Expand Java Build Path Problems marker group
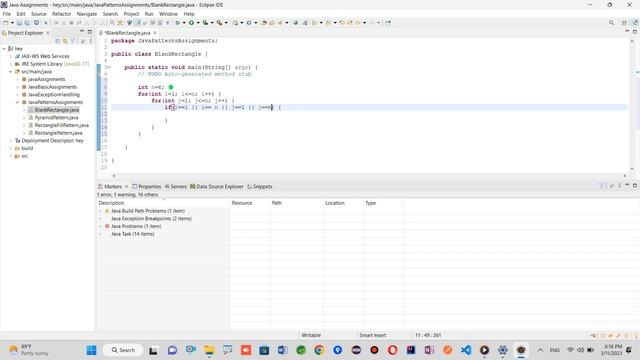The height and width of the screenshot is (360, 640). 100,211
